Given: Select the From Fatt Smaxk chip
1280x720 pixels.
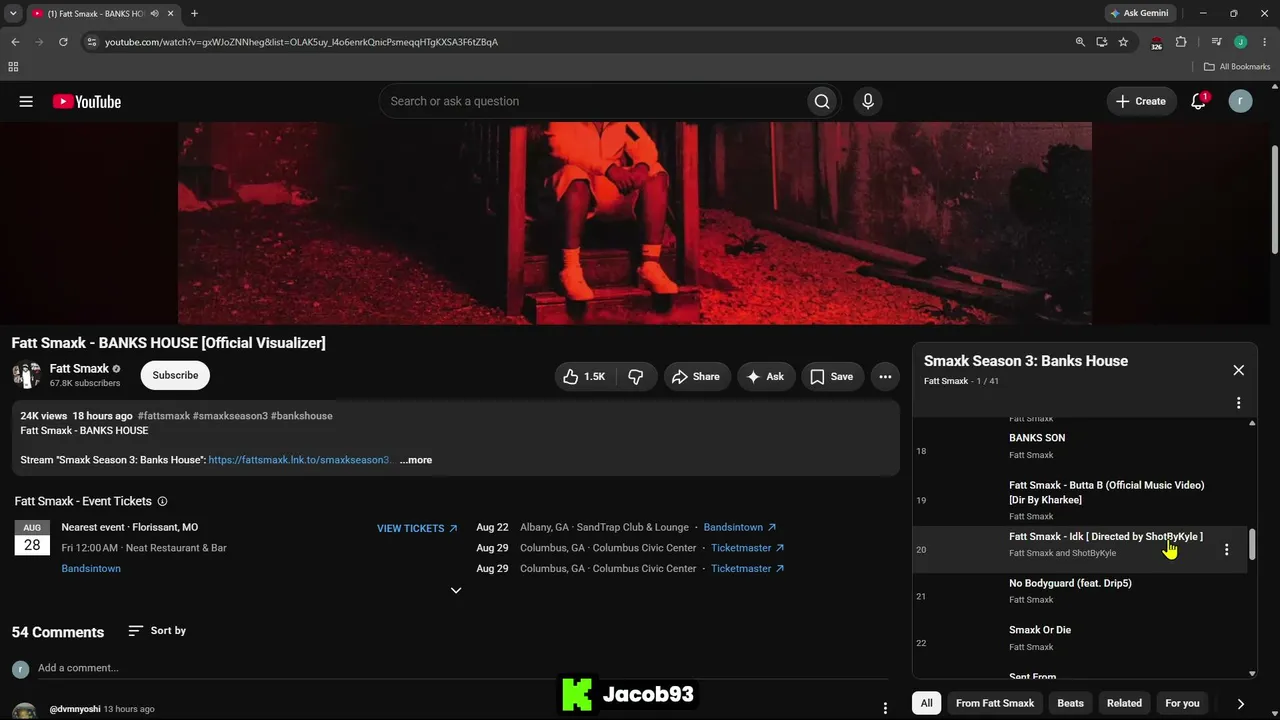Looking at the screenshot, I should (995, 703).
